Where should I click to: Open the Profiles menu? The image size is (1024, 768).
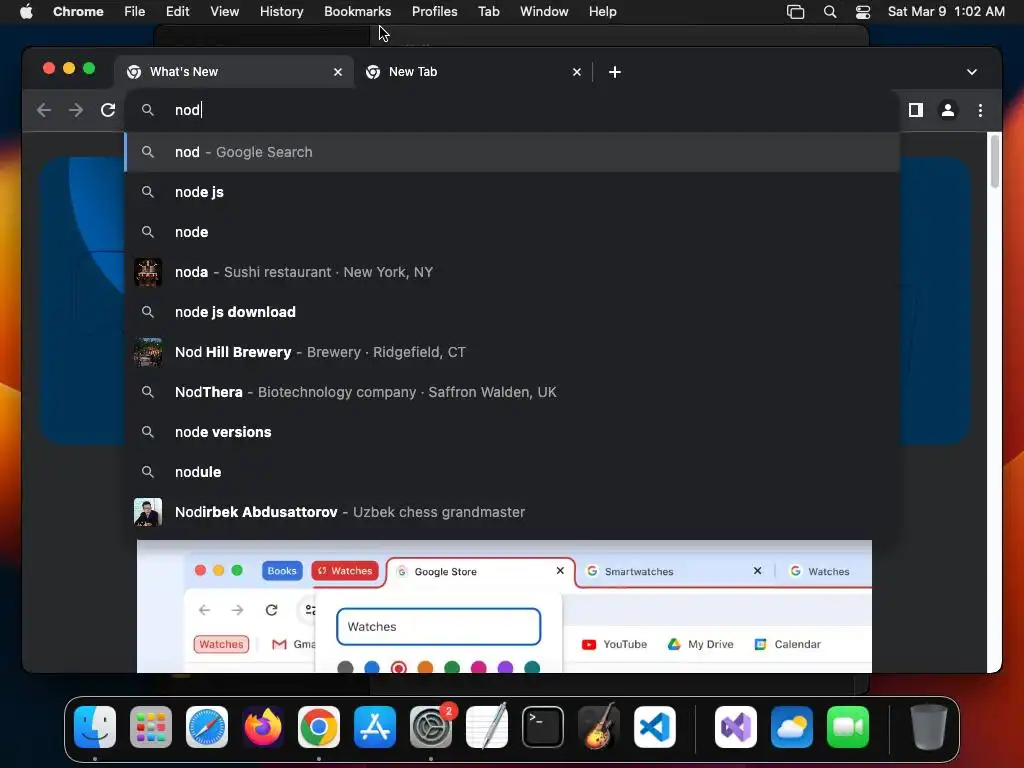(x=434, y=11)
